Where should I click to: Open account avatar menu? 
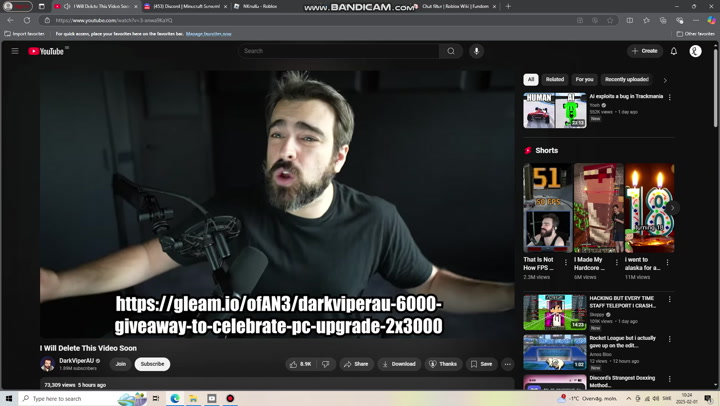(695, 51)
